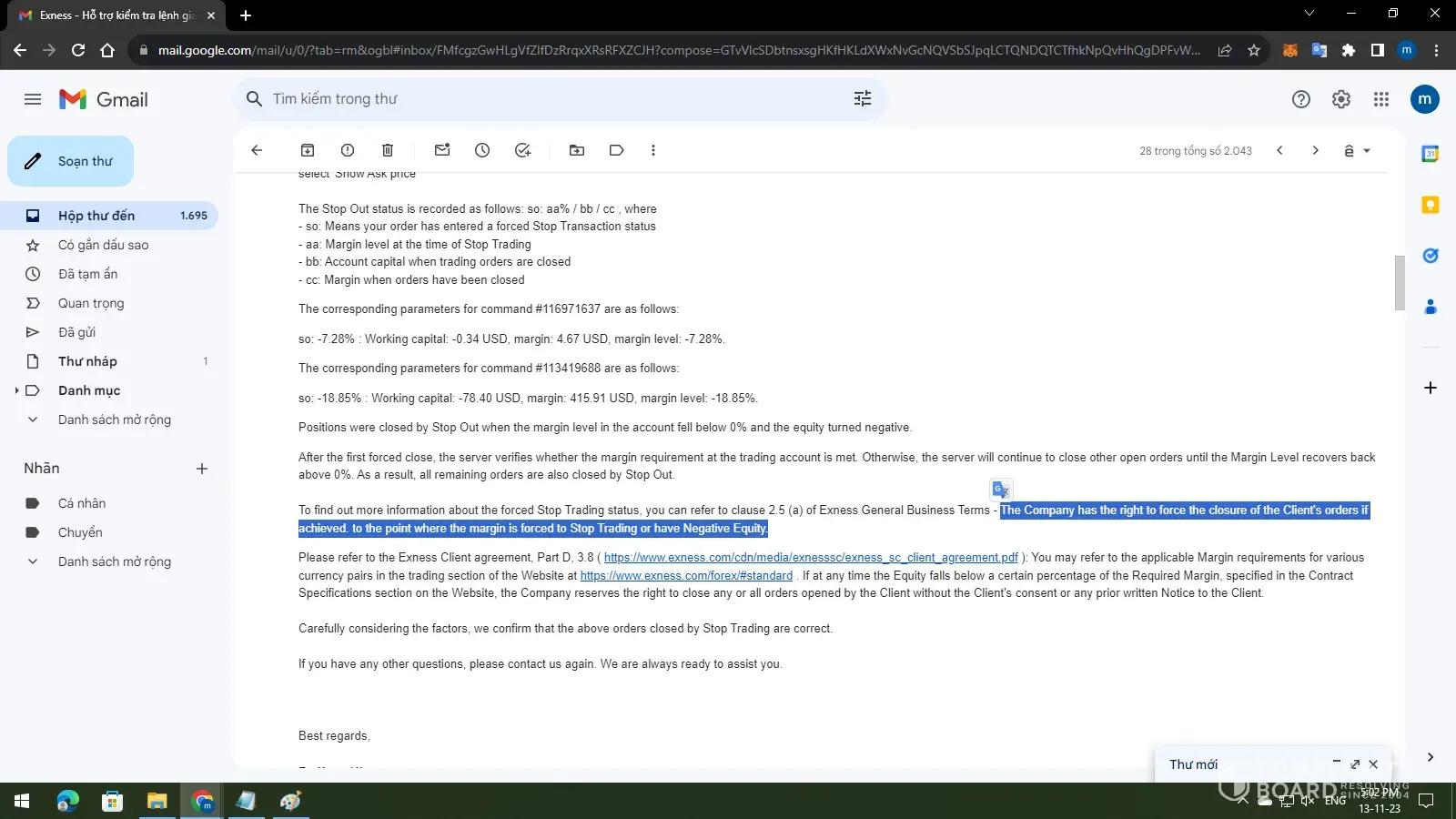Mark the email as unread
This screenshot has width=1456, height=819.
coord(442,150)
